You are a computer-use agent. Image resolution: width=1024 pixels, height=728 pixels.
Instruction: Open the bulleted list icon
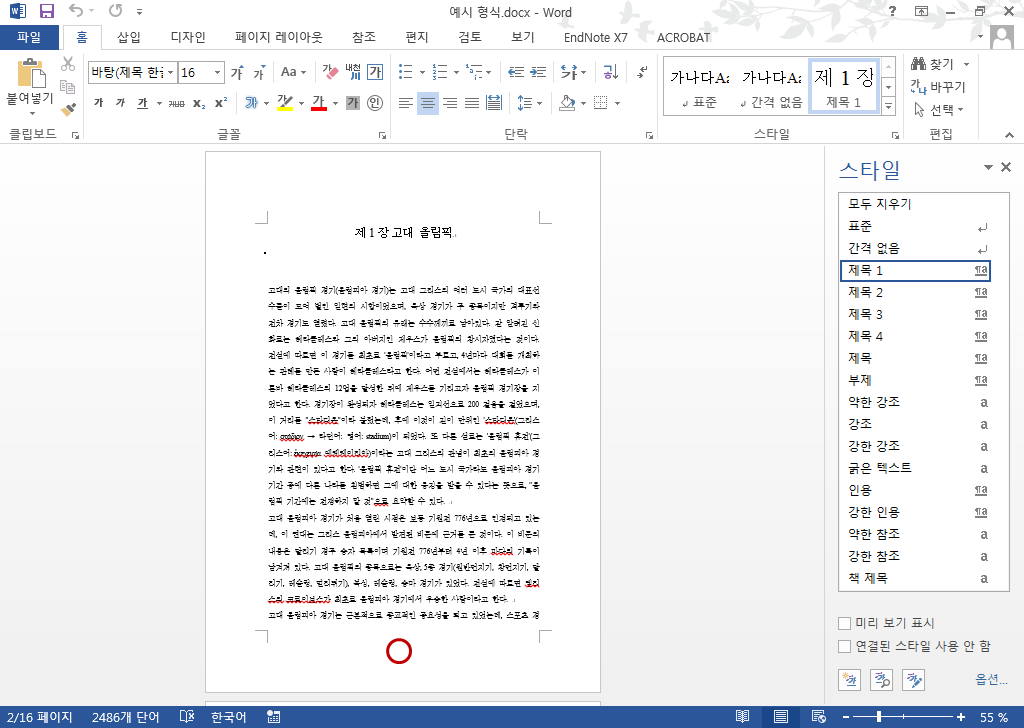406,71
